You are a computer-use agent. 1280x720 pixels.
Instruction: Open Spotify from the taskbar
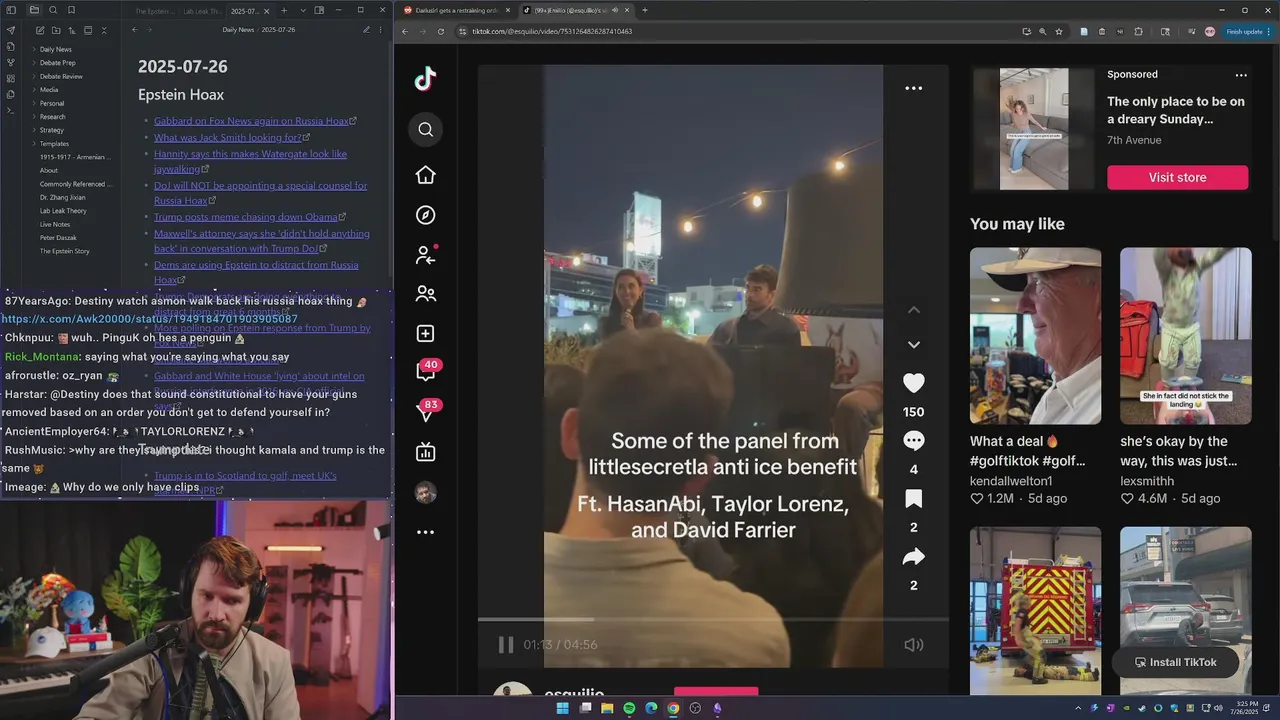coord(629,708)
